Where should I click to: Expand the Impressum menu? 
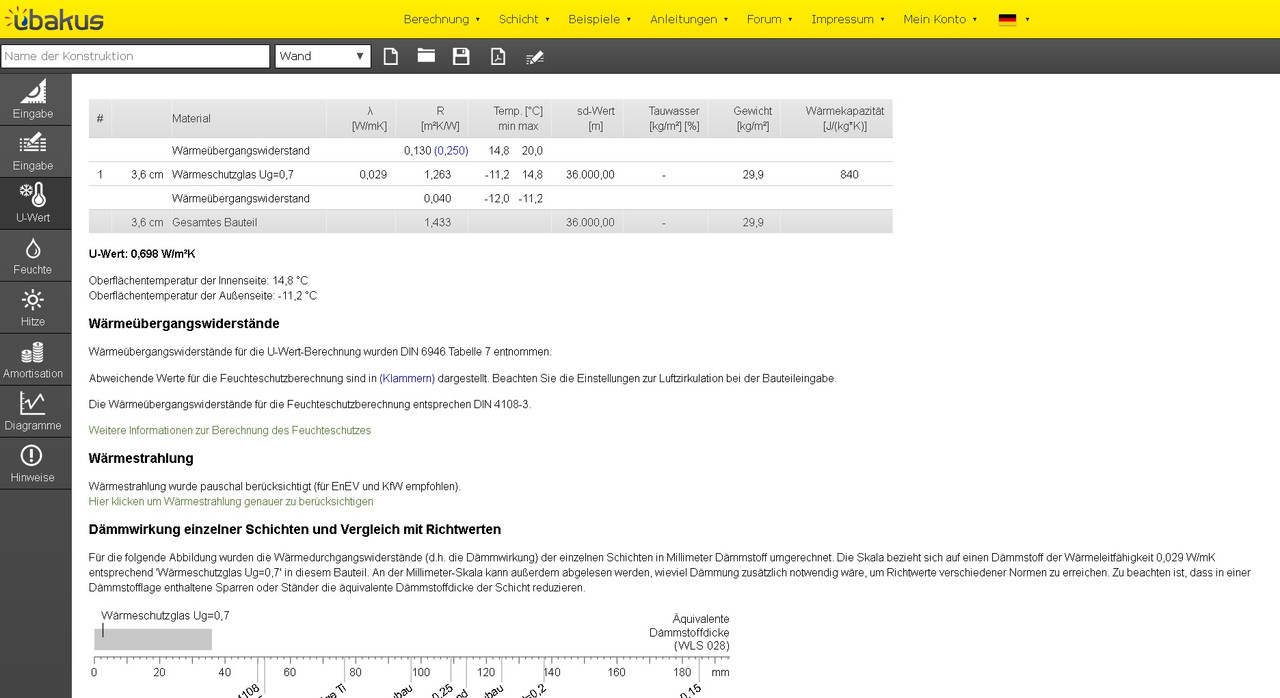[x=848, y=19]
